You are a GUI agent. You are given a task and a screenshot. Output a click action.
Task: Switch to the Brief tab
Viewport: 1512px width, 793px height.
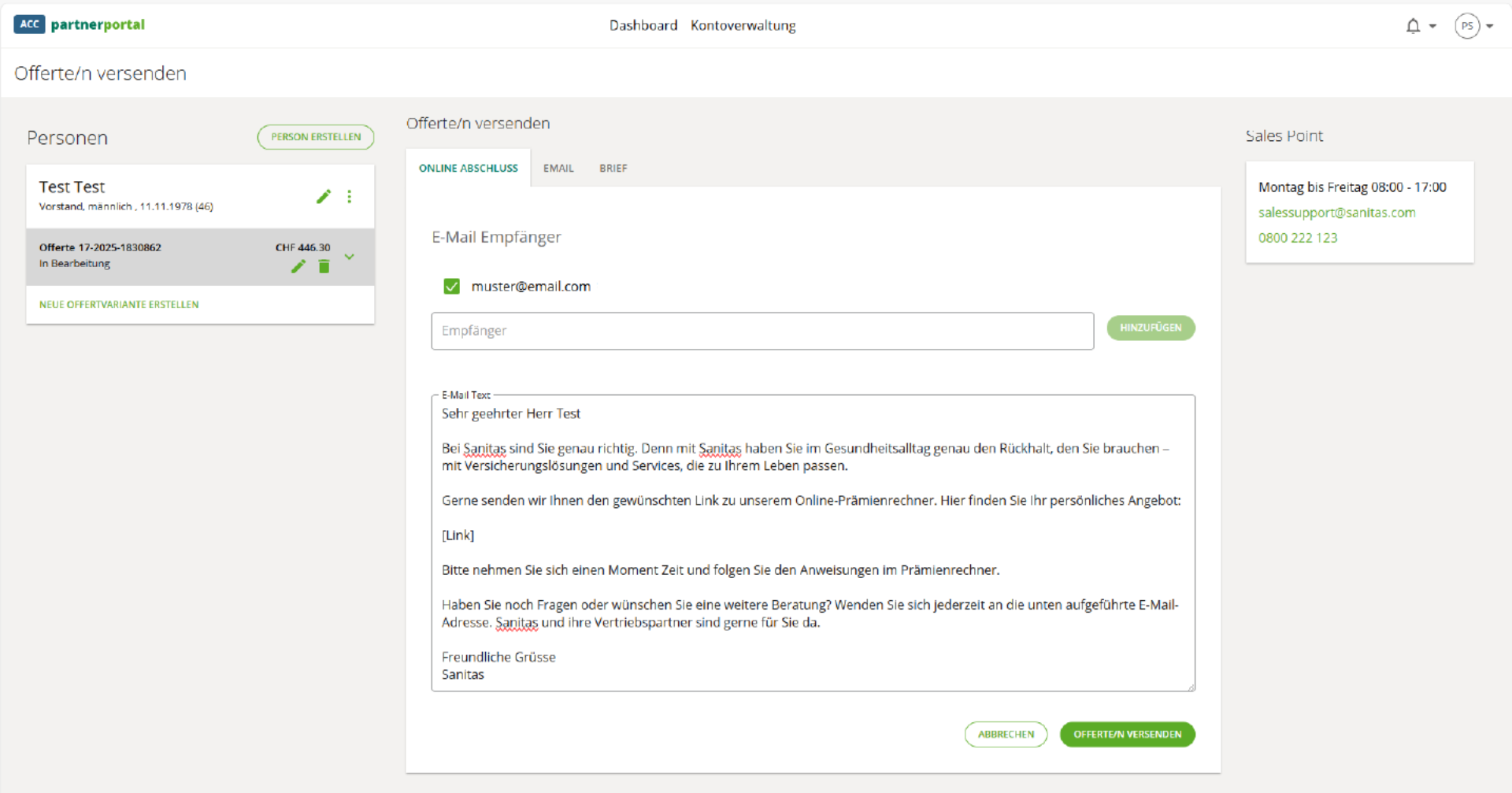coord(613,168)
